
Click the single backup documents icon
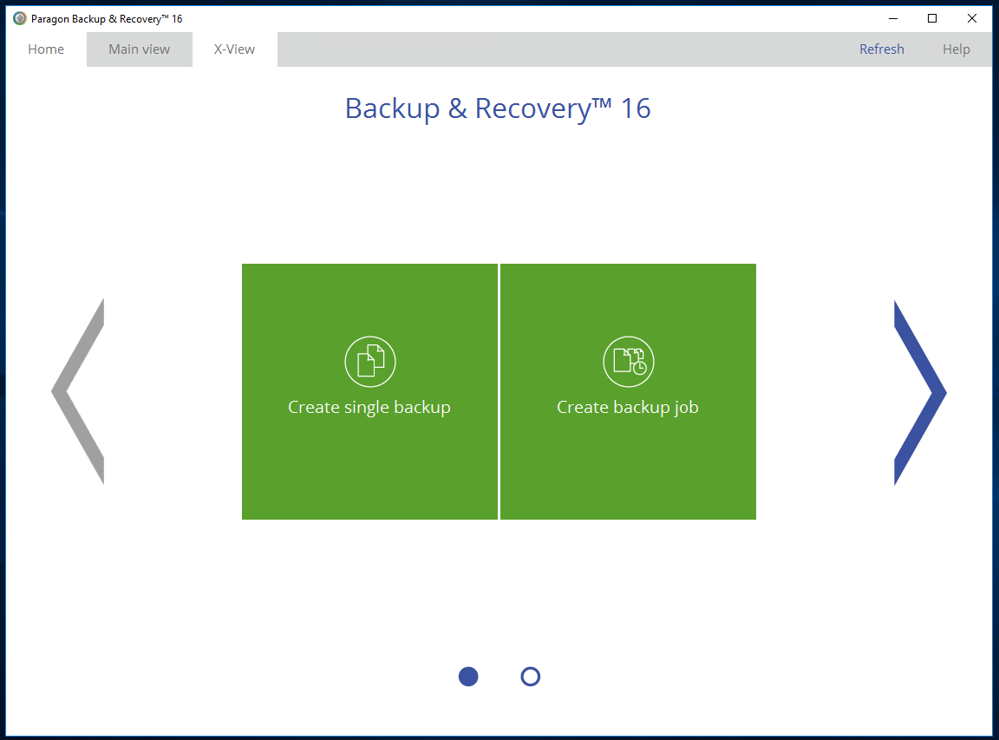tap(370, 361)
